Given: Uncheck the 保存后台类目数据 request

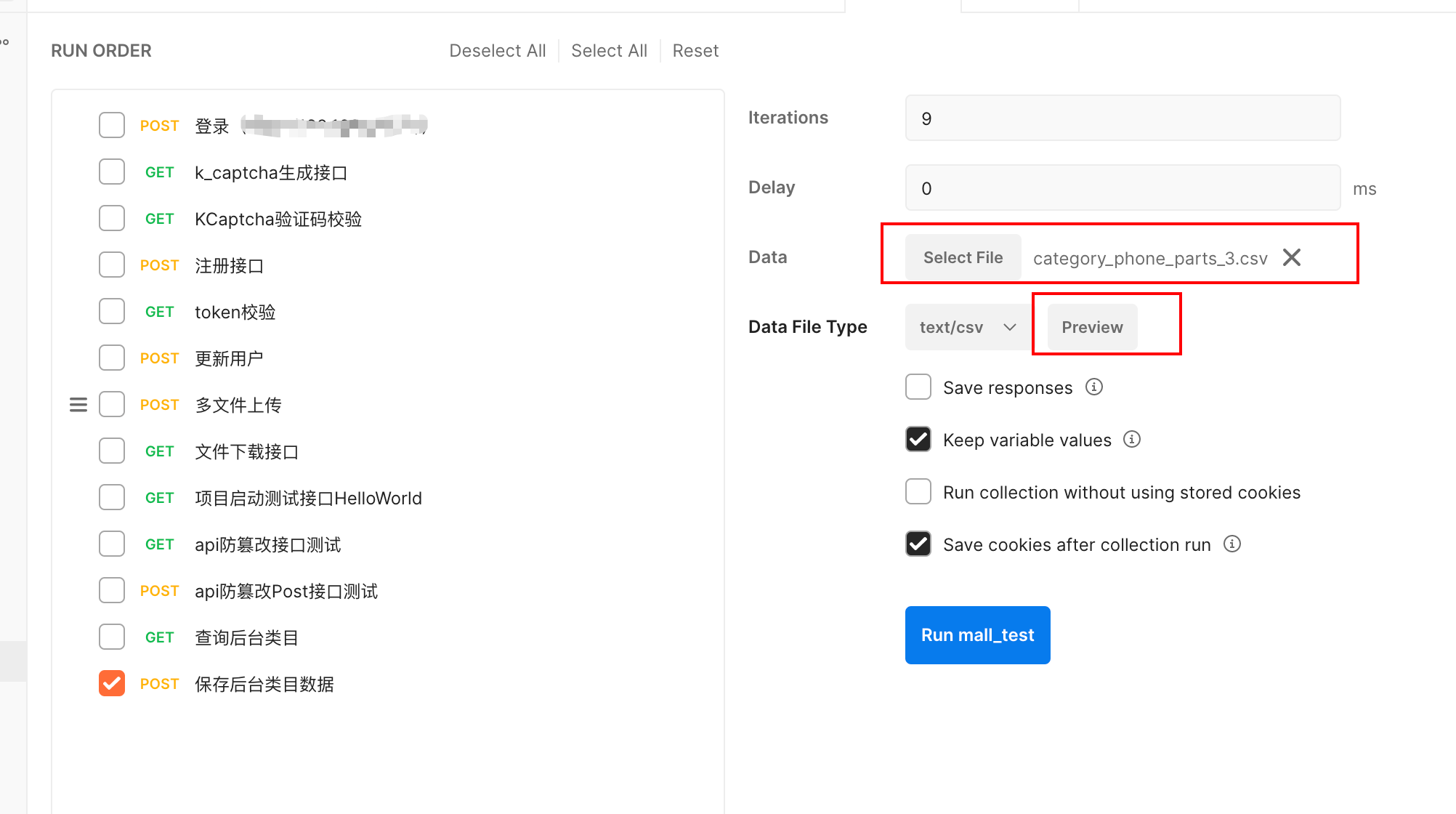Looking at the screenshot, I should click(x=112, y=683).
